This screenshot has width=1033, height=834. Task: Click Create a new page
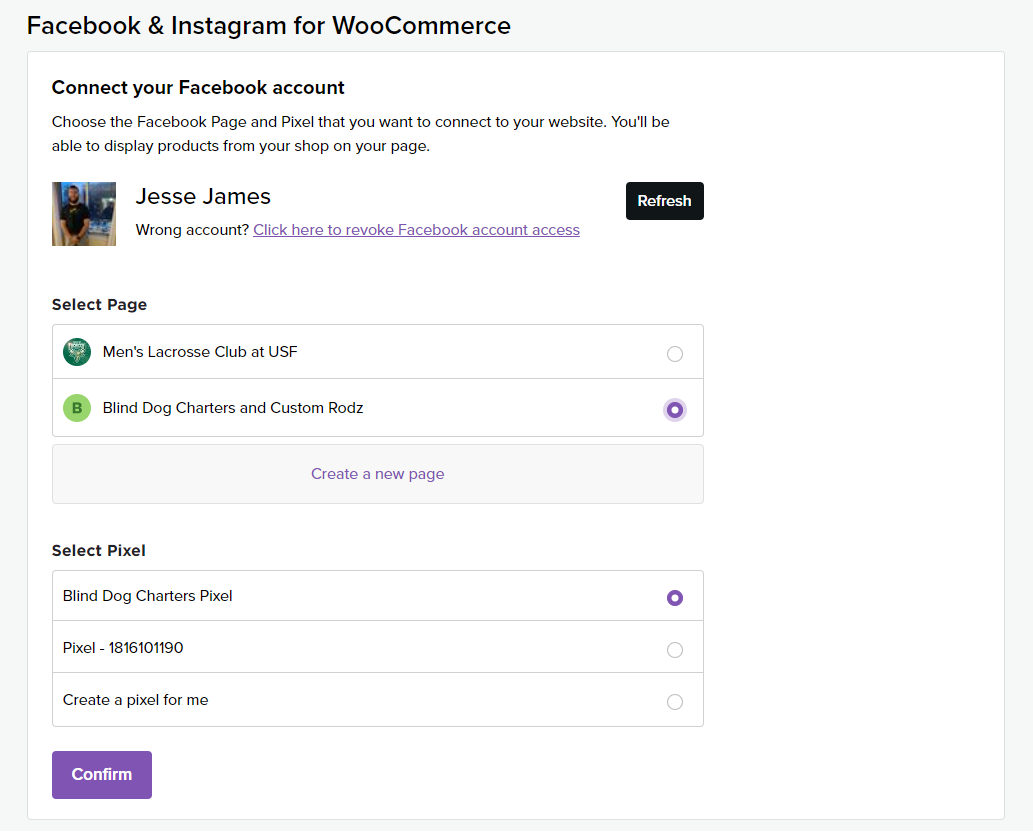click(377, 474)
